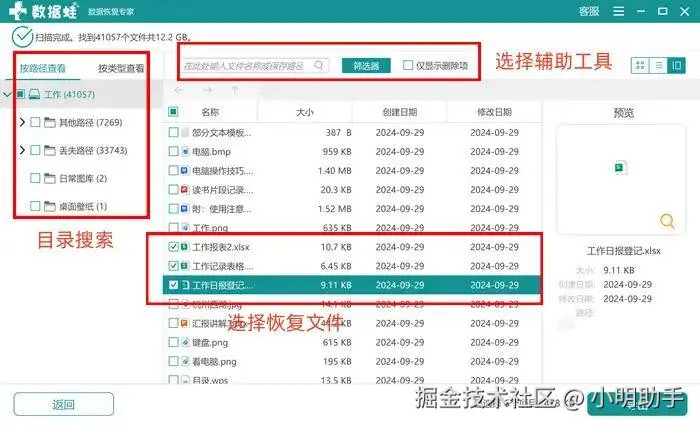This screenshot has width=700, height=426.
Task: Enable 仅显示删除项 checkbox
Action: pyautogui.click(x=407, y=65)
